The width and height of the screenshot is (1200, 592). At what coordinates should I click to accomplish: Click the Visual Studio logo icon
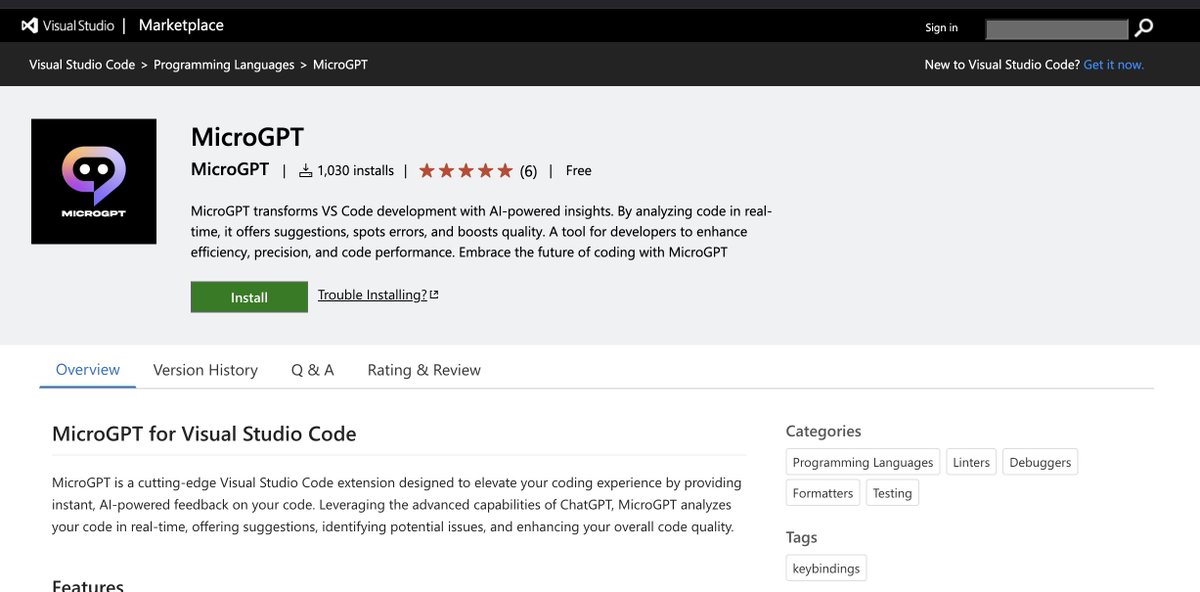tap(29, 26)
